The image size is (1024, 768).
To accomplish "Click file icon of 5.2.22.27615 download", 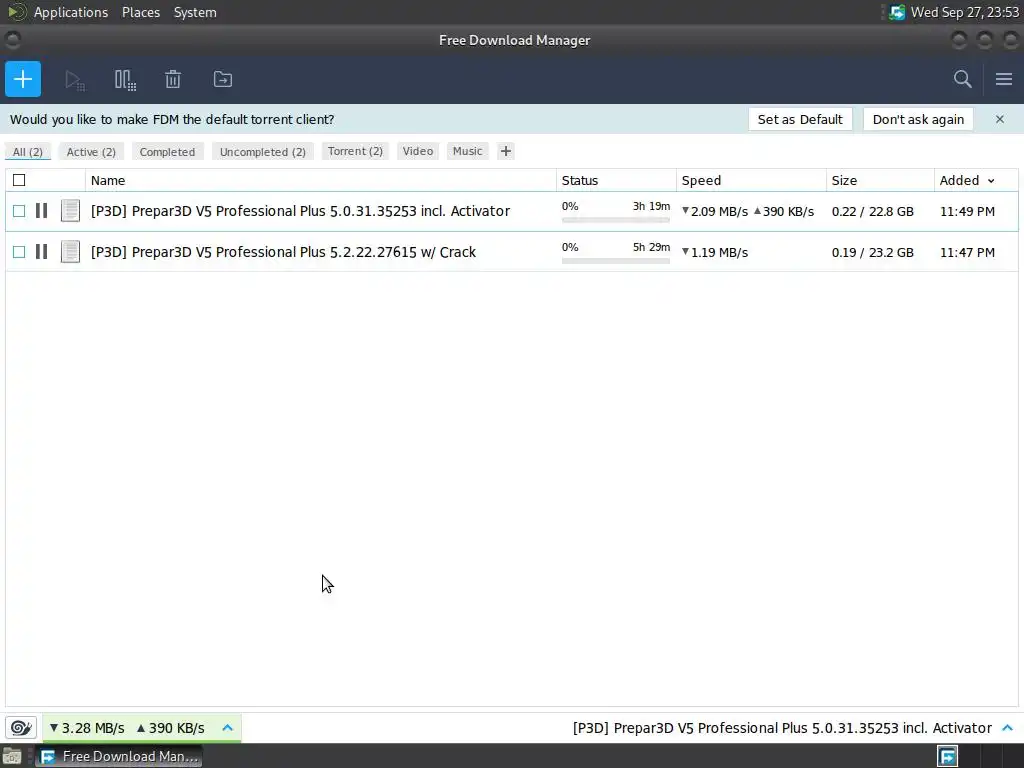I will pos(70,252).
